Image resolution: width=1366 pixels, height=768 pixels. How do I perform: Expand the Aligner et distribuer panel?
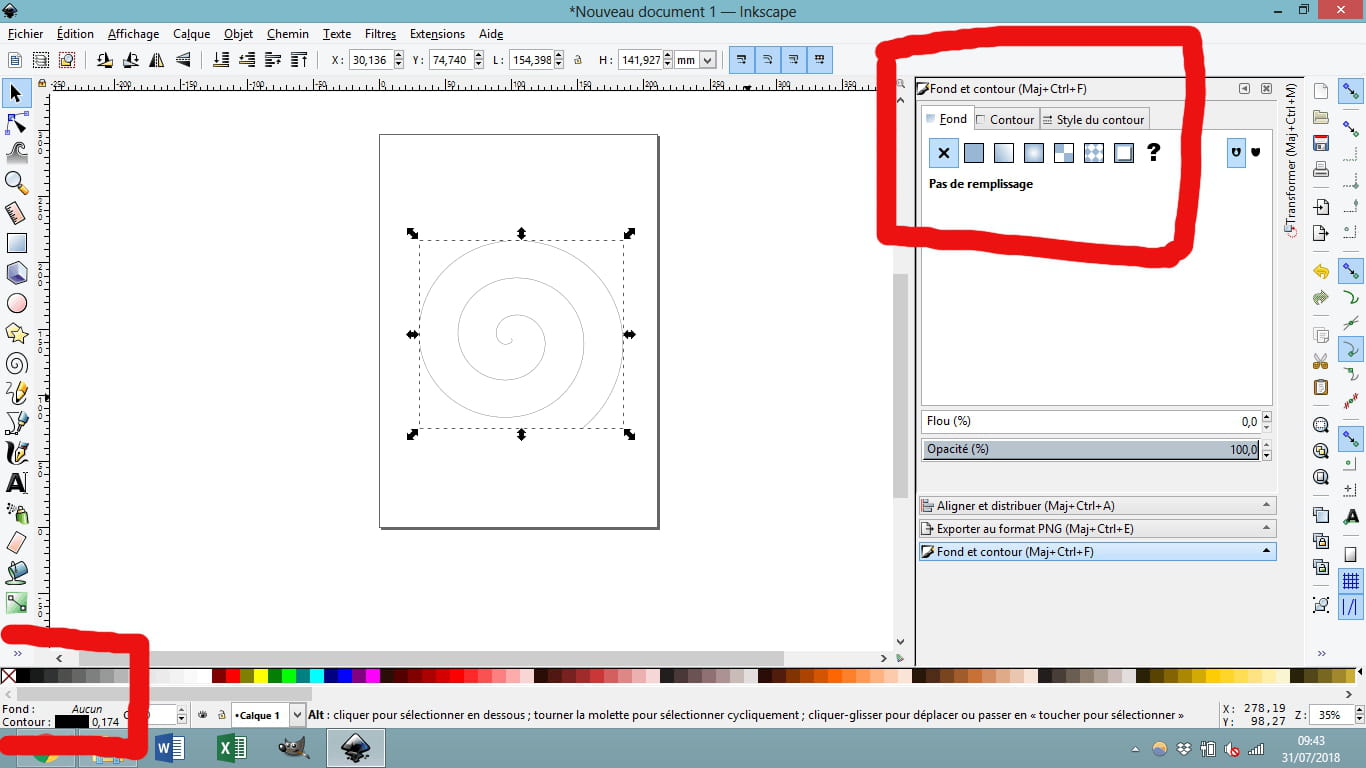pos(1097,506)
